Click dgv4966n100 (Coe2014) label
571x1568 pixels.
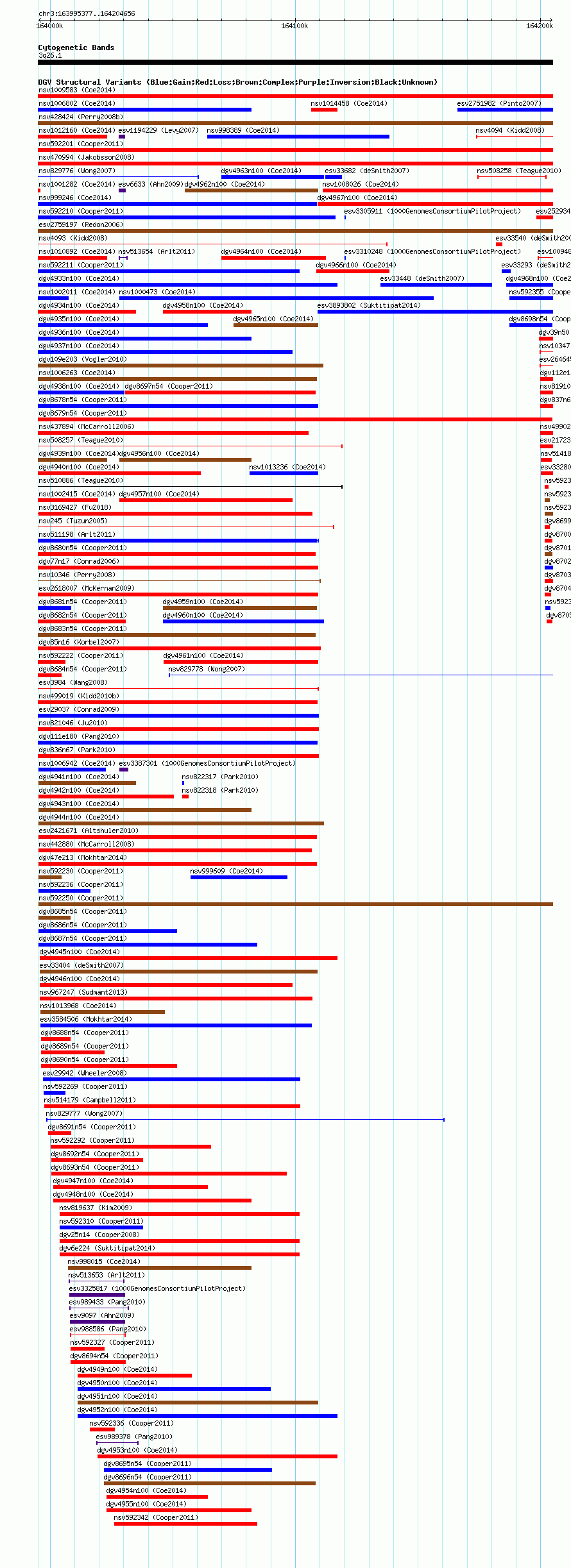pyautogui.click(x=356, y=265)
